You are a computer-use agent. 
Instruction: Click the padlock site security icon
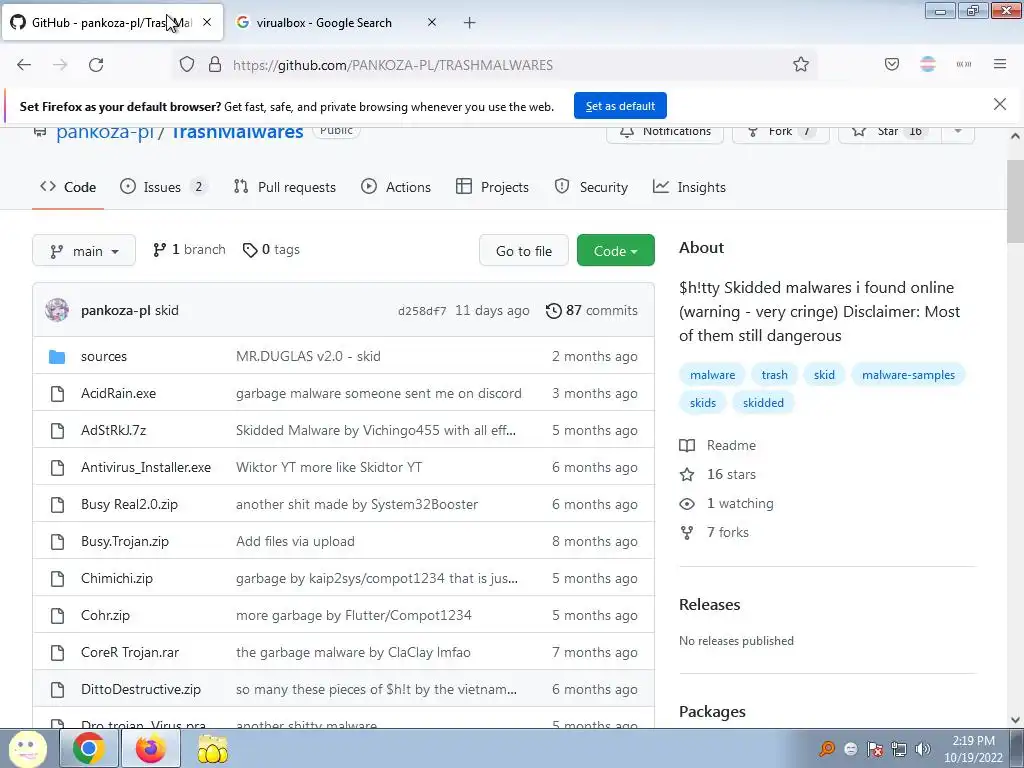[215, 65]
